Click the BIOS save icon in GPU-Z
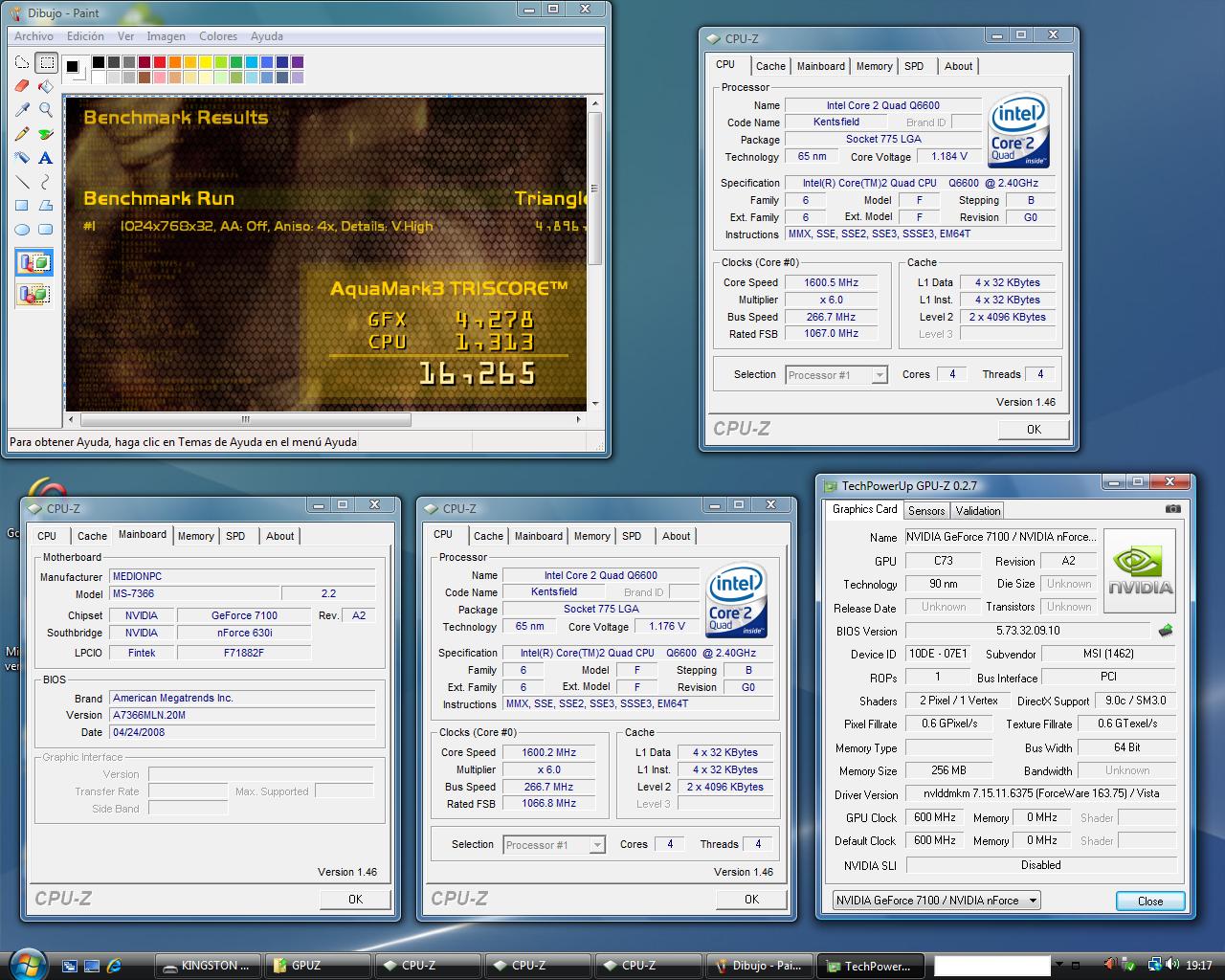The width and height of the screenshot is (1225, 980). (1166, 631)
